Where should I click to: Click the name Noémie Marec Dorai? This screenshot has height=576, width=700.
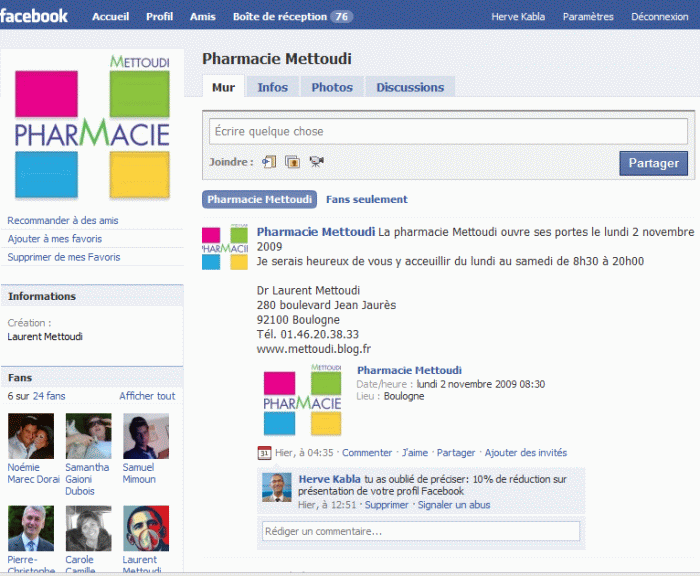pos(33,473)
